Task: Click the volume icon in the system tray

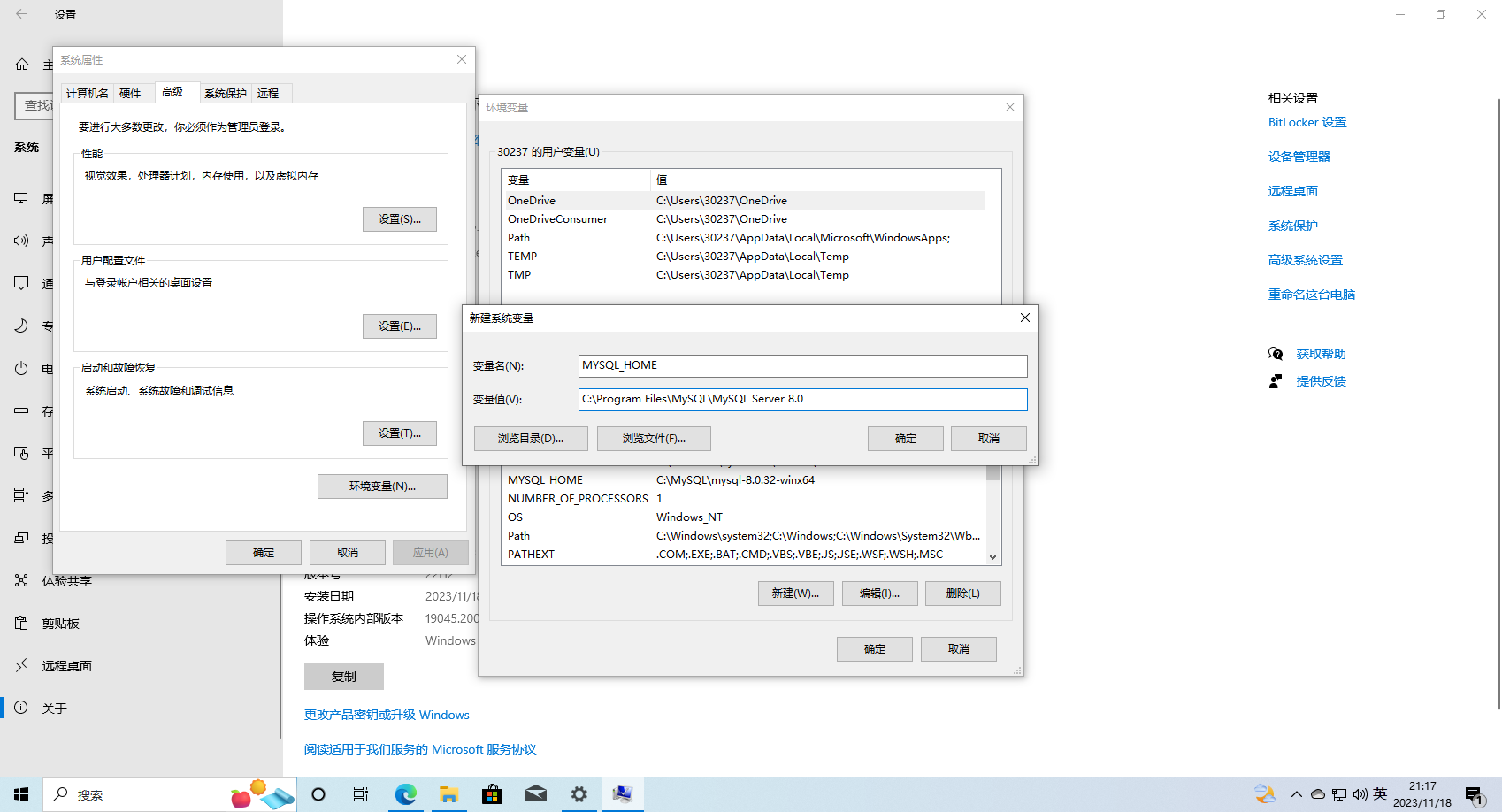Action: pos(1360,794)
